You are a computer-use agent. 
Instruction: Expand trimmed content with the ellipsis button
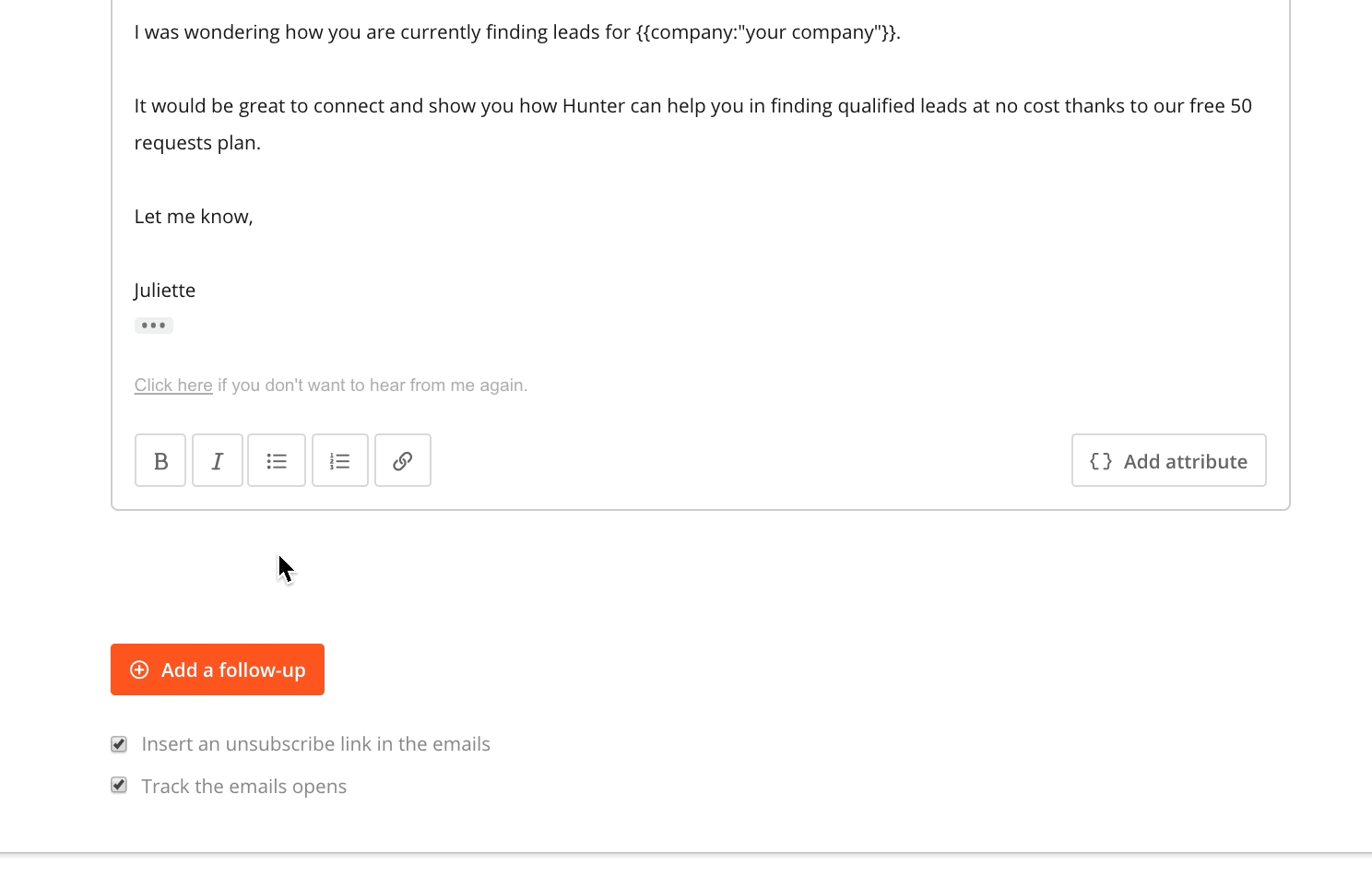153,325
